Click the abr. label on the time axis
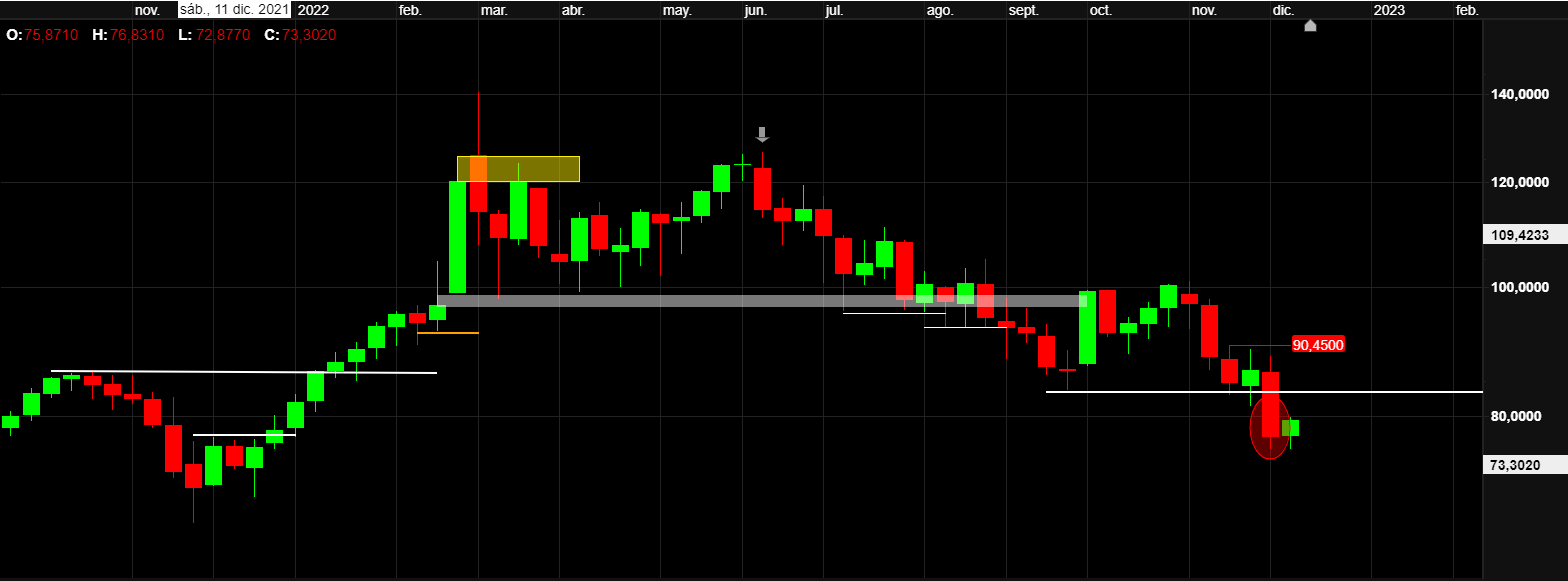 (573, 10)
